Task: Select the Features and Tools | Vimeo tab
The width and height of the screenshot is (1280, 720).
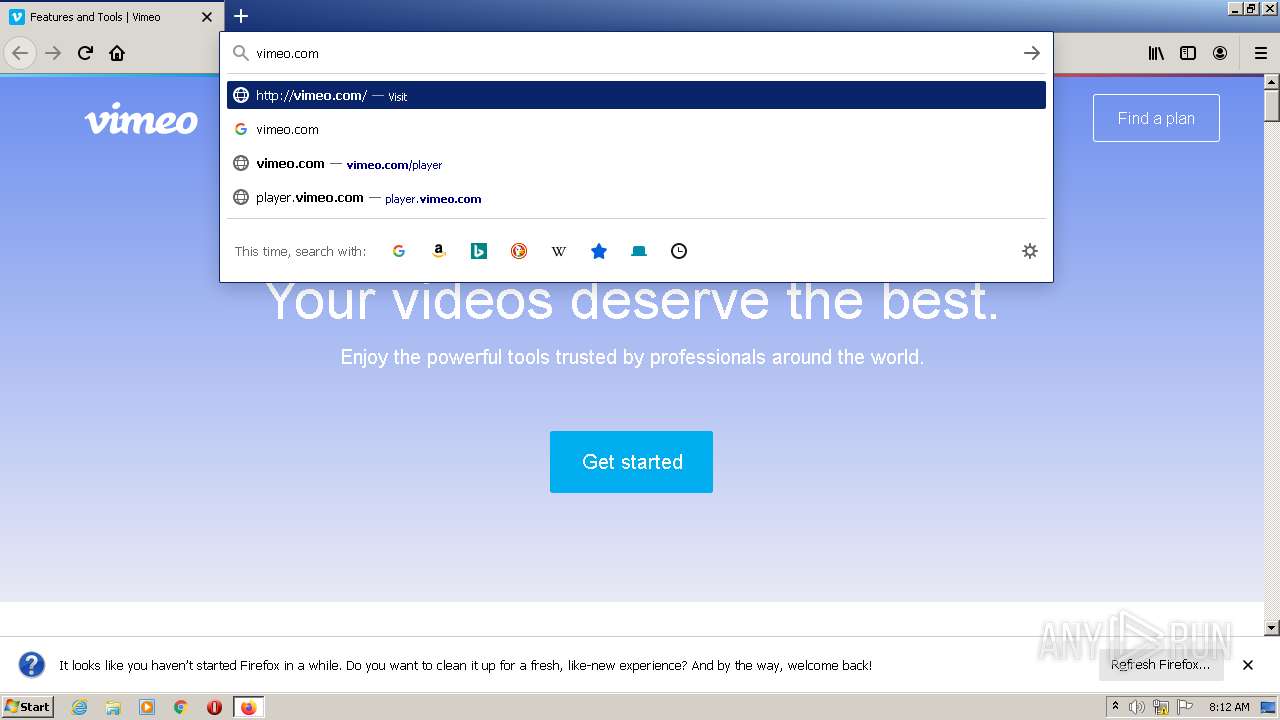Action: (x=112, y=17)
